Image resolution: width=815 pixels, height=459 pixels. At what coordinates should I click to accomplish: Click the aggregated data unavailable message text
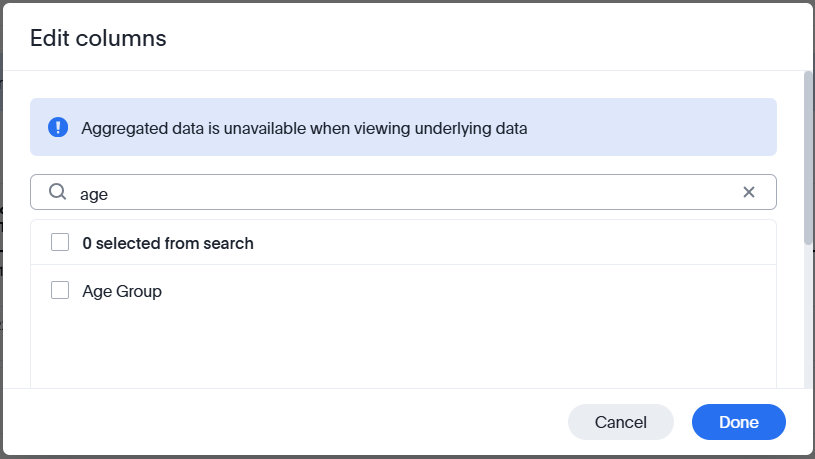[x=304, y=128]
